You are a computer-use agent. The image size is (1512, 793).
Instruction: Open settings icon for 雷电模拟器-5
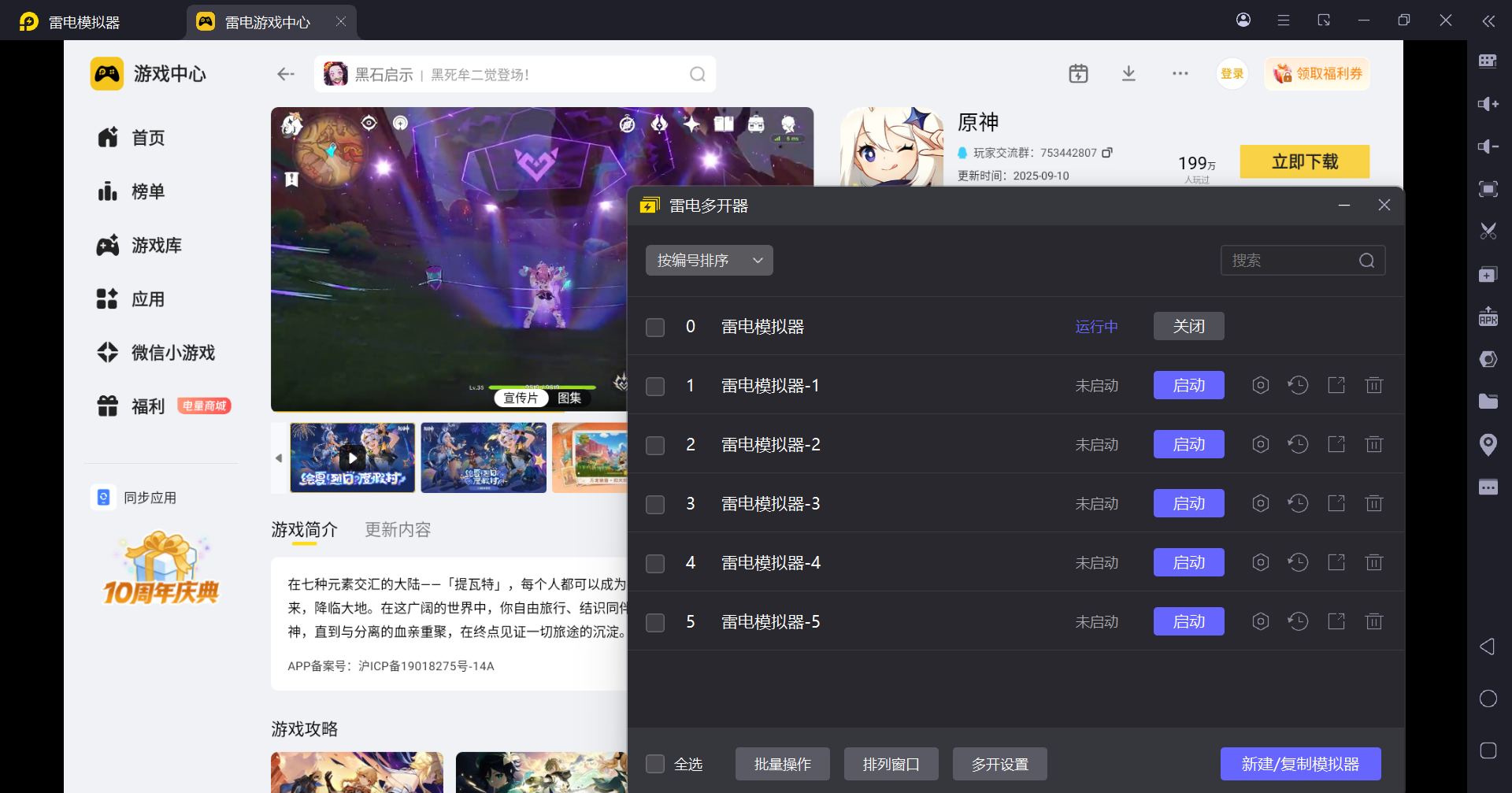1261,621
